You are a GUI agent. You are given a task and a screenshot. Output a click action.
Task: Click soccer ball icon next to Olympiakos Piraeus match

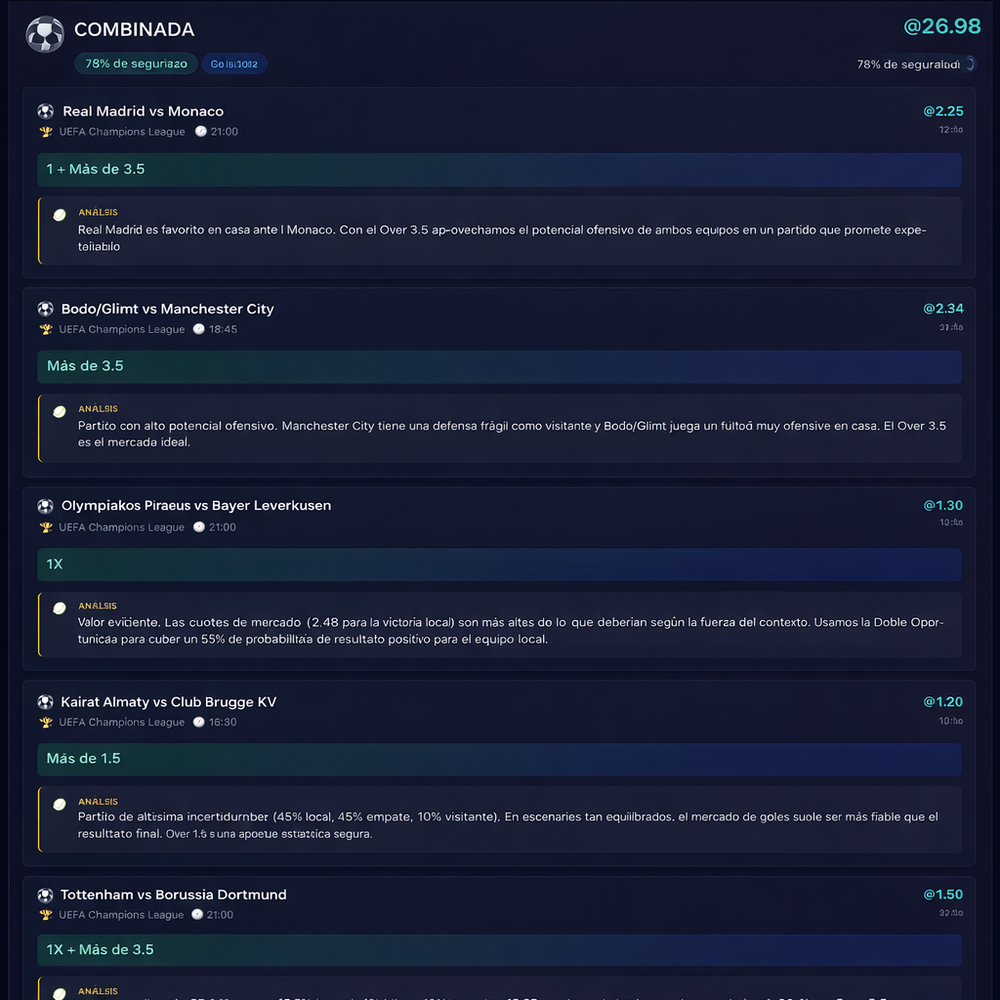pos(45,506)
